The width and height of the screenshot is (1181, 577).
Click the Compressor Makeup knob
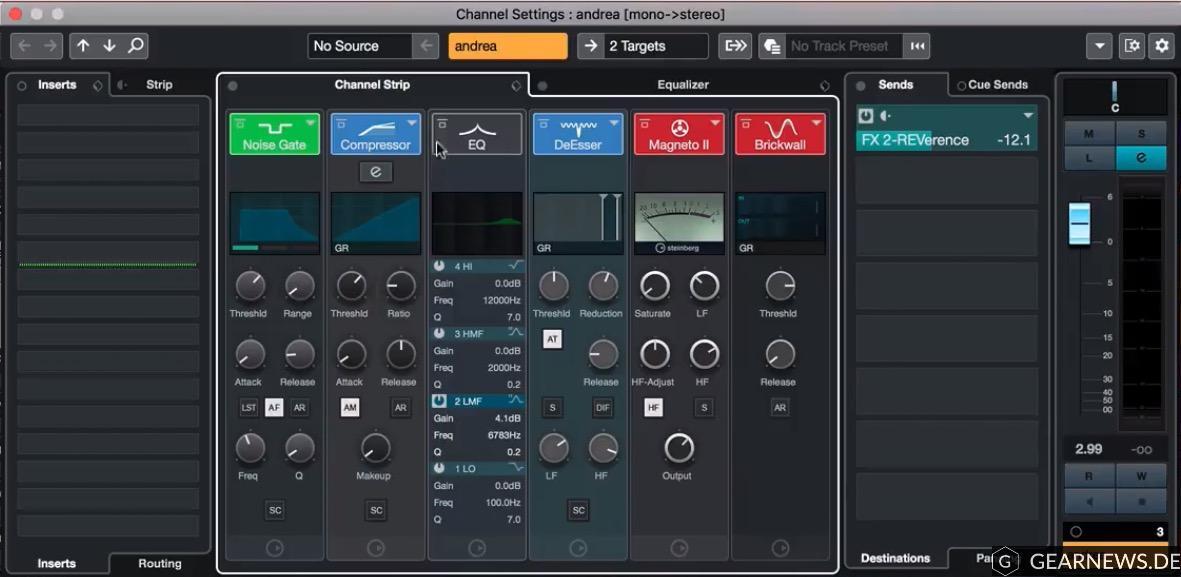pos(374,448)
